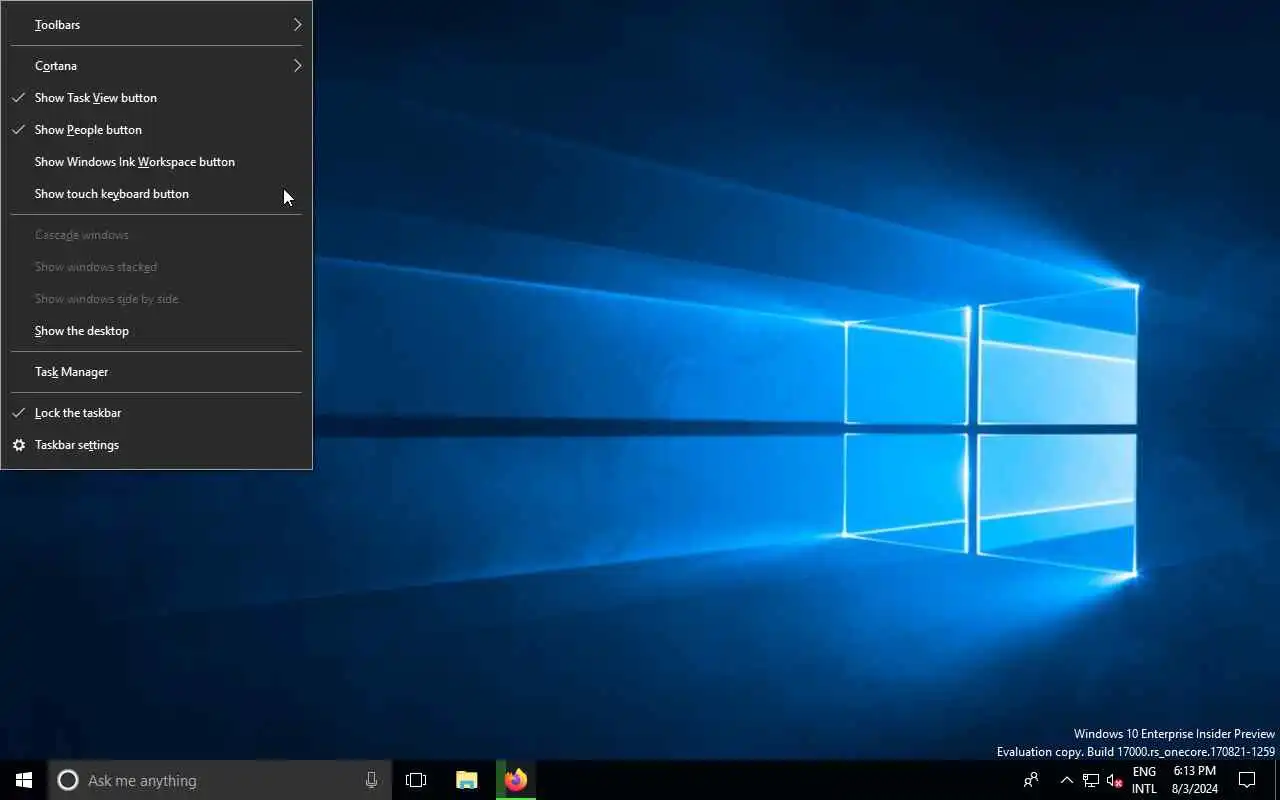Open File Explorer from the taskbar
The height and width of the screenshot is (800, 1280).
tap(467, 780)
